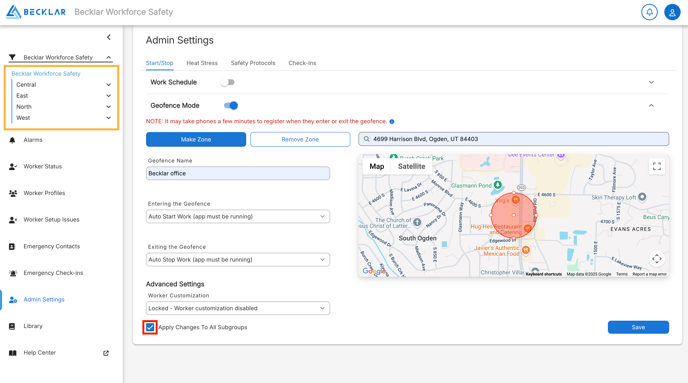This screenshot has width=688, height=383.
Task: Open the map camera pan control
Action: [x=657, y=258]
